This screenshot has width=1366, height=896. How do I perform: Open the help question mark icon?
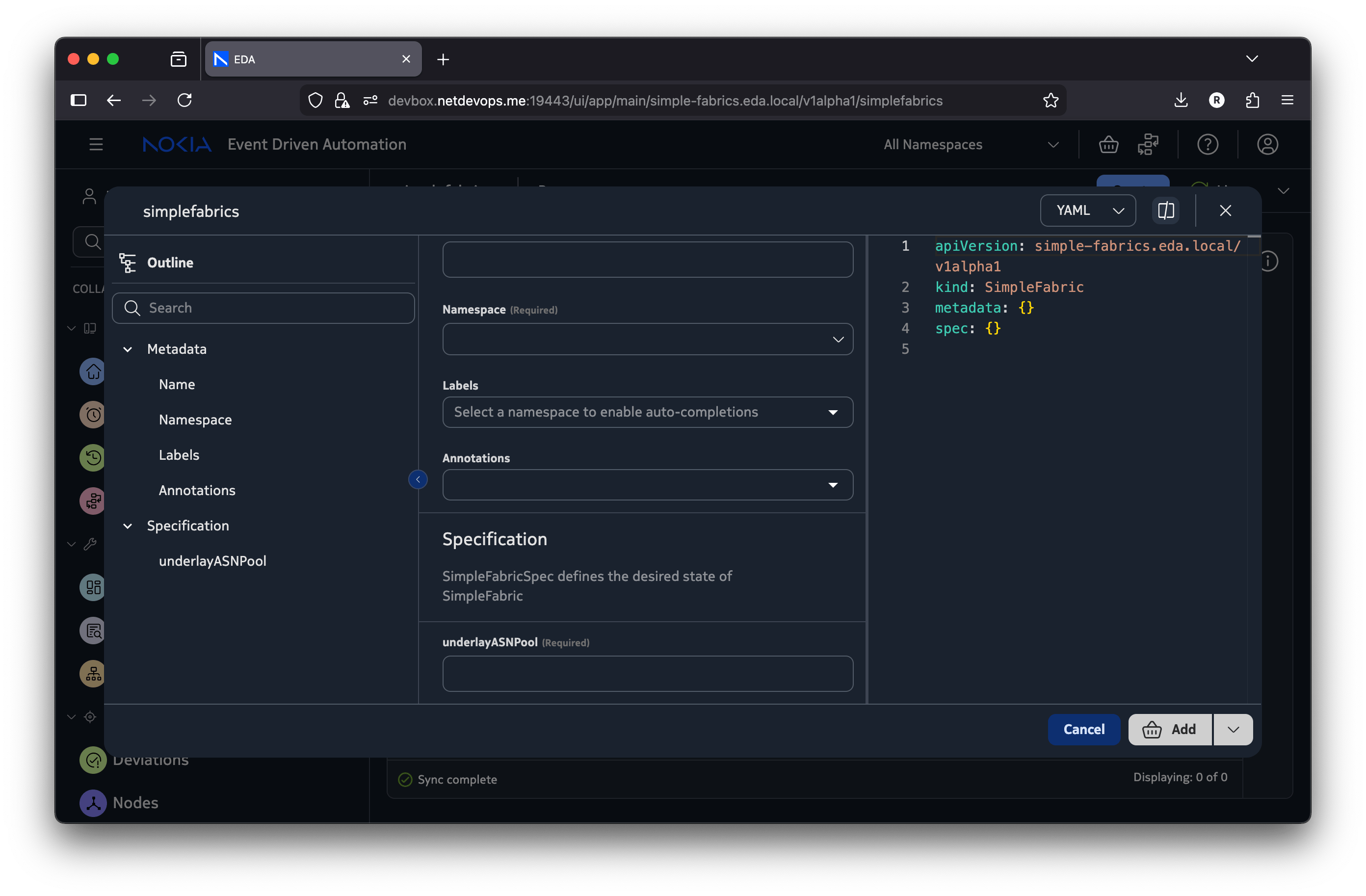point(1208,145)
